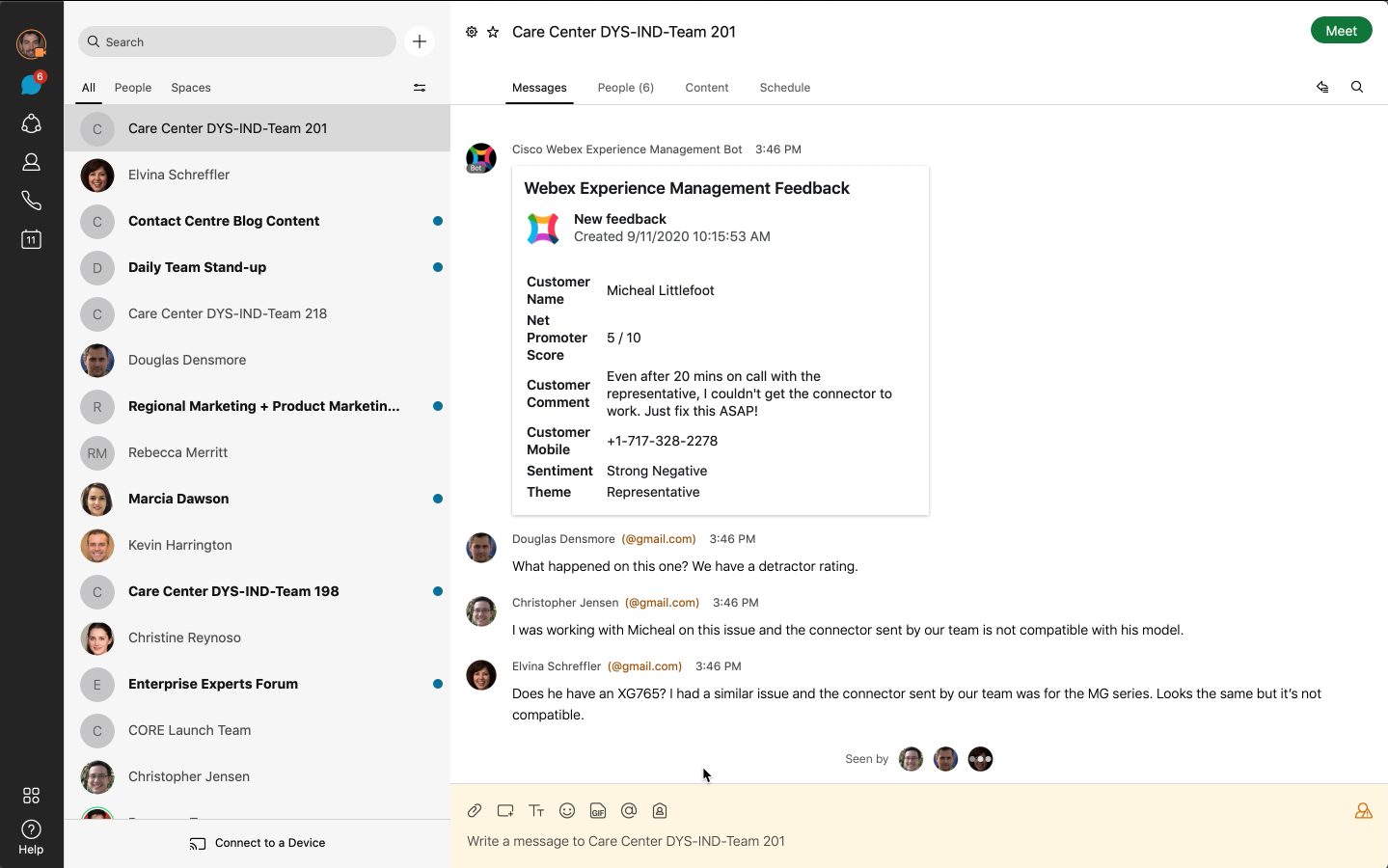This screenshot has height=868, width=1388.
Task: Open the Help icon
Action: [x=31, y=836]
